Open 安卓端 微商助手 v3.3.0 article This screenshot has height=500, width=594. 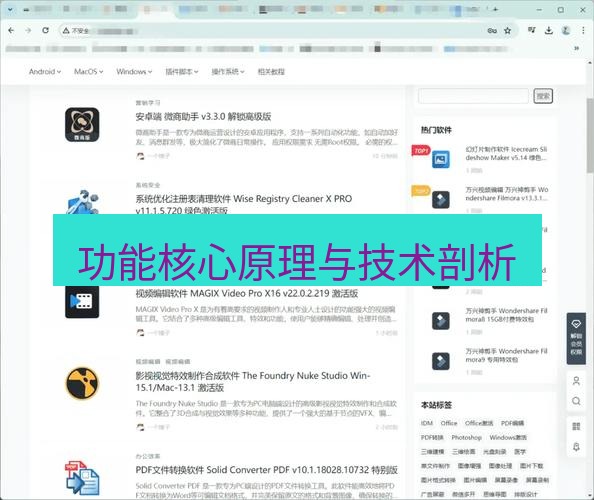203,116
